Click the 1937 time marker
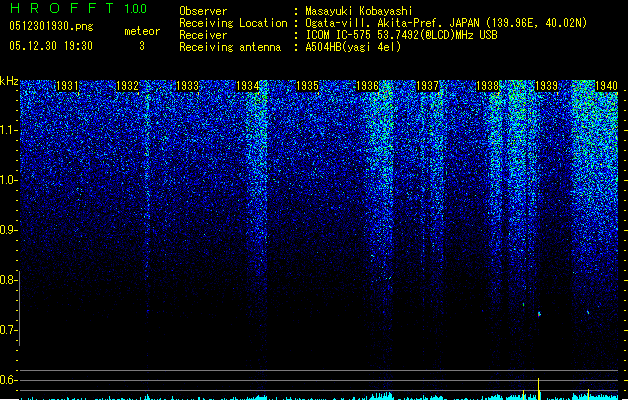This screenshot has height=400, width=629. point(428,86)
